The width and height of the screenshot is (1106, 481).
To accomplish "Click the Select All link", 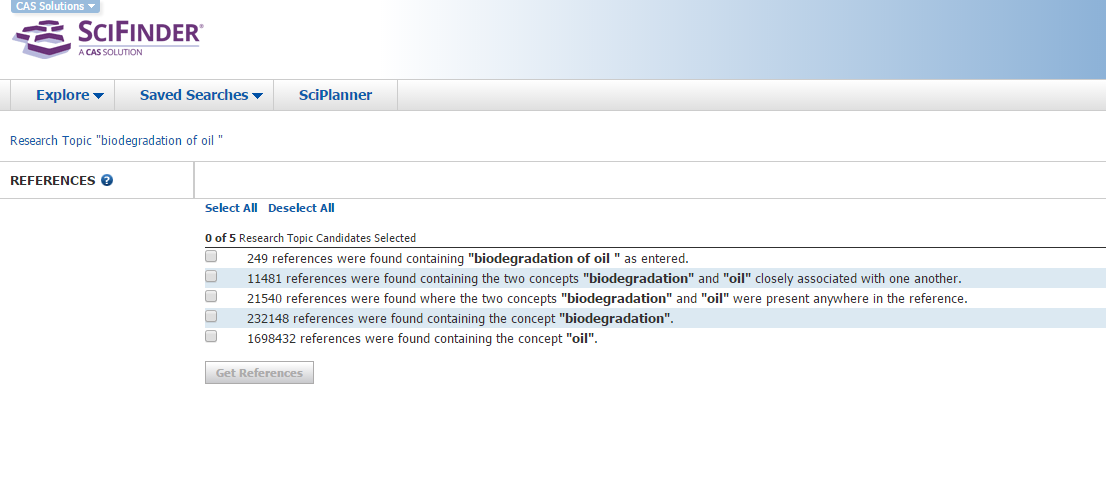I will point(231,208).
